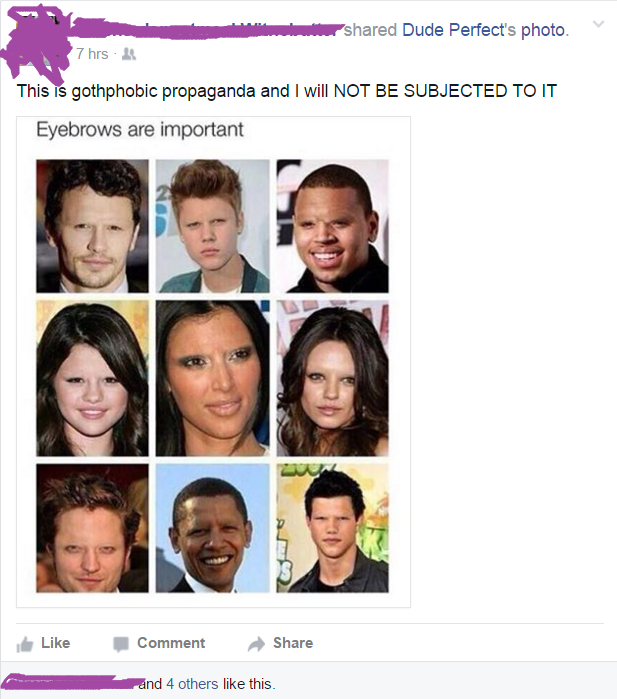
Task: Open the shared Eyebrows are important image
Action: [214, 362]
